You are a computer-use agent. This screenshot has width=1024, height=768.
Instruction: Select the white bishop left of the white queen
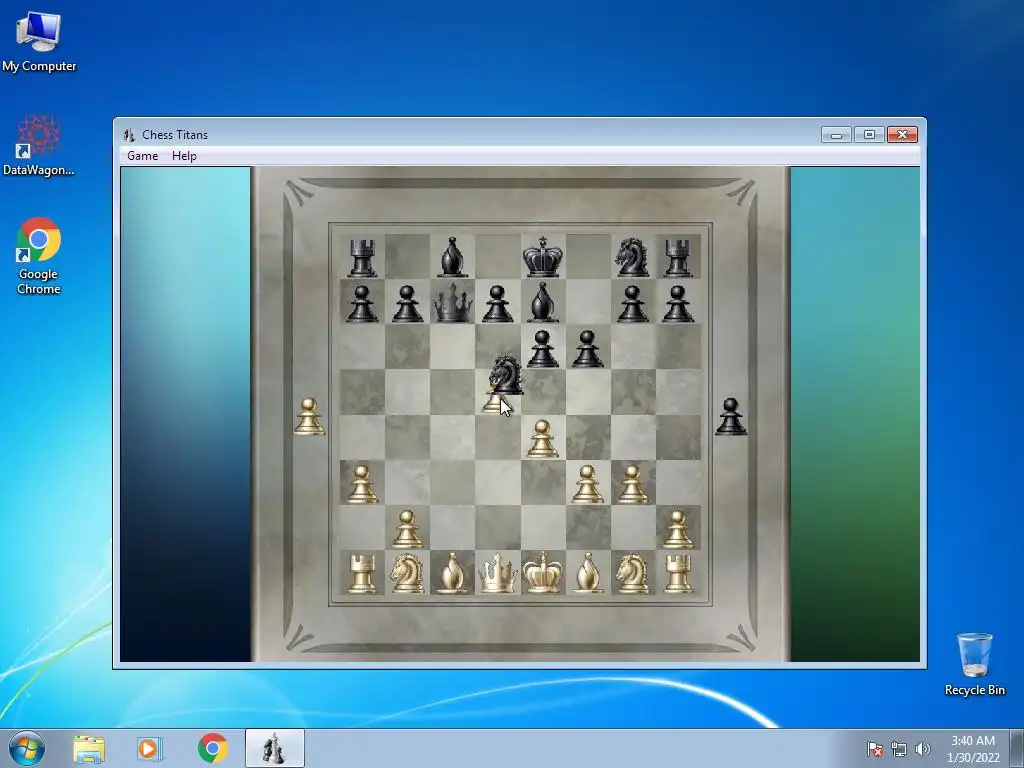coord(453,573)
